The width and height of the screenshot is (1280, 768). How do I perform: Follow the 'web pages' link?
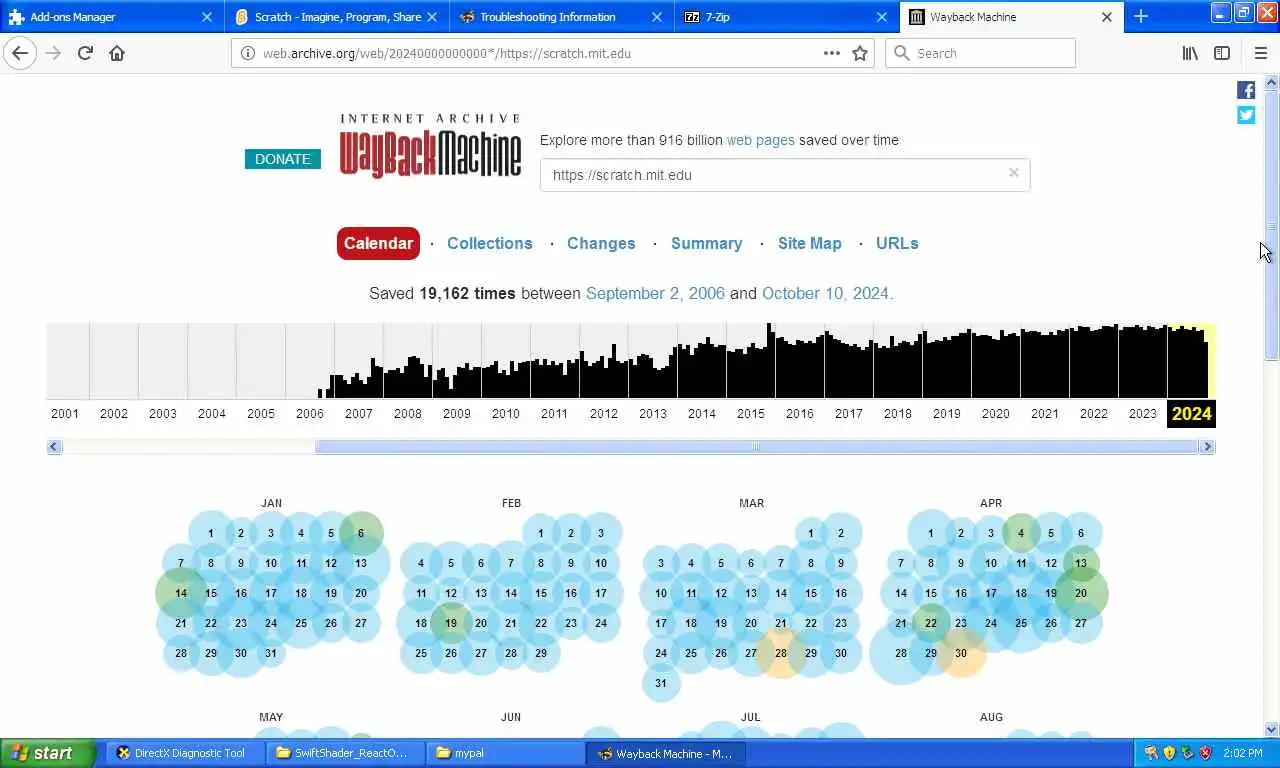[x=761, y=140]
